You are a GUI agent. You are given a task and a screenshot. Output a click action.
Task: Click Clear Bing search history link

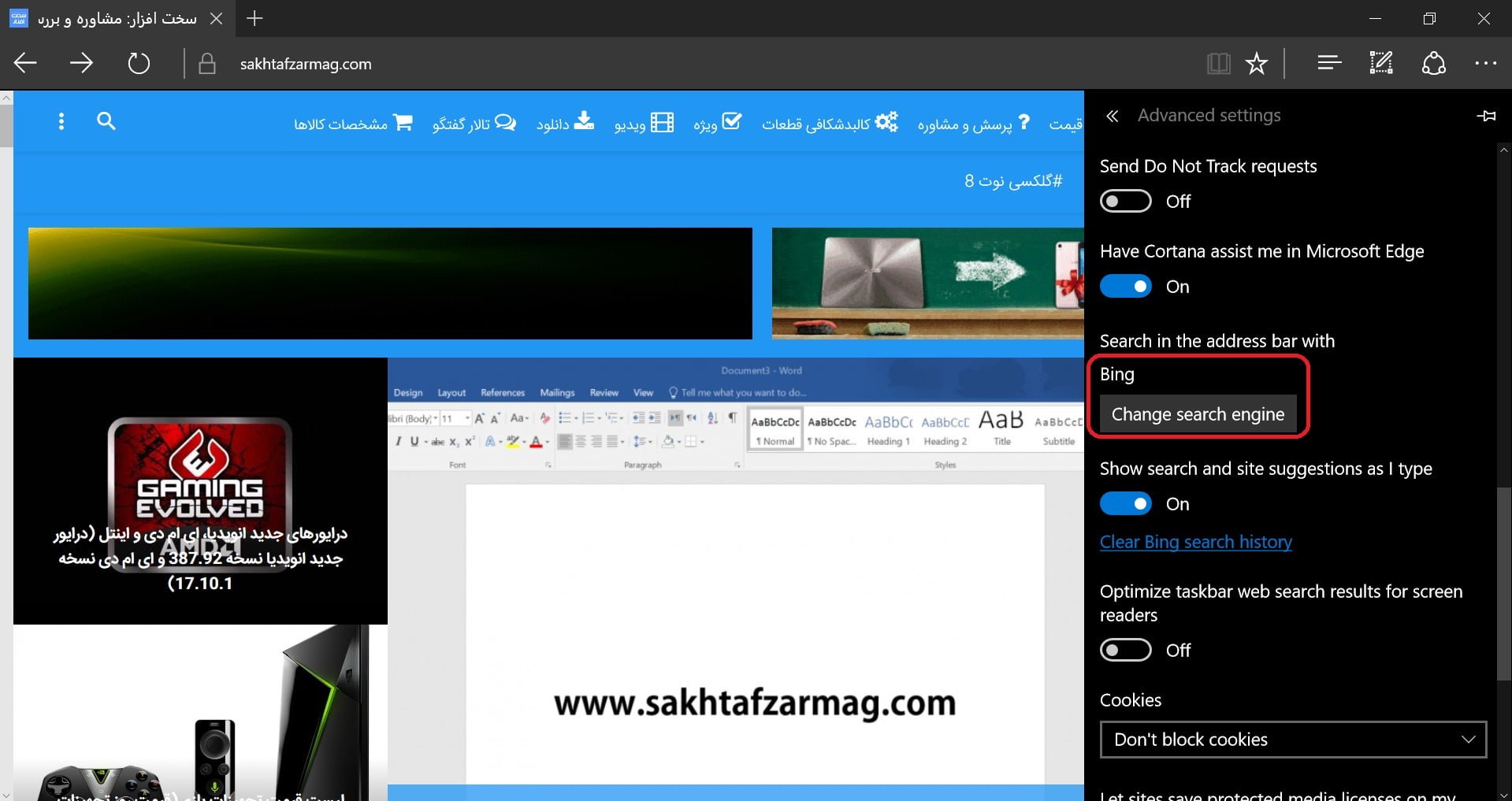[1195, 542]
